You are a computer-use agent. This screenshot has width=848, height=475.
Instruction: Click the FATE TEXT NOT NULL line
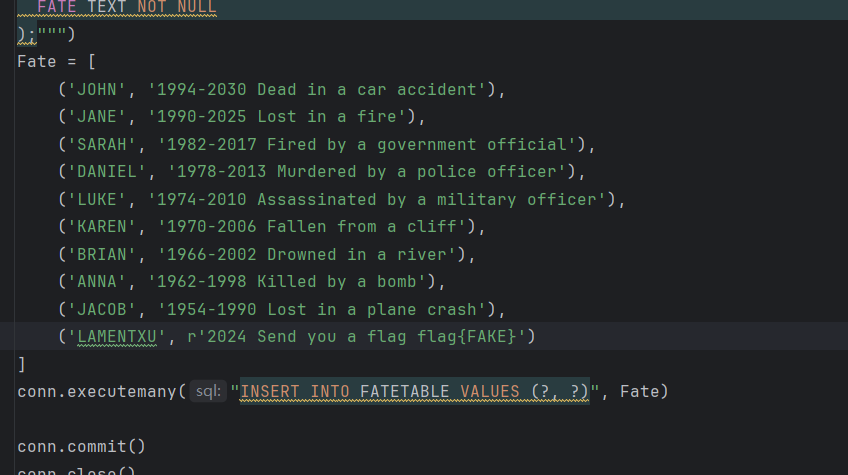click(x=126, y=7)
